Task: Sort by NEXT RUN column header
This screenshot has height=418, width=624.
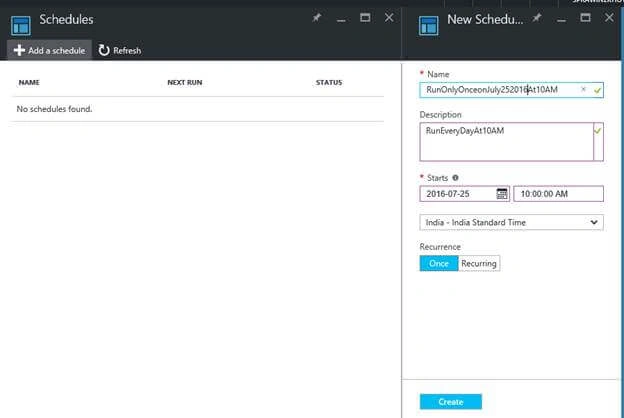Action: point(185,82)
